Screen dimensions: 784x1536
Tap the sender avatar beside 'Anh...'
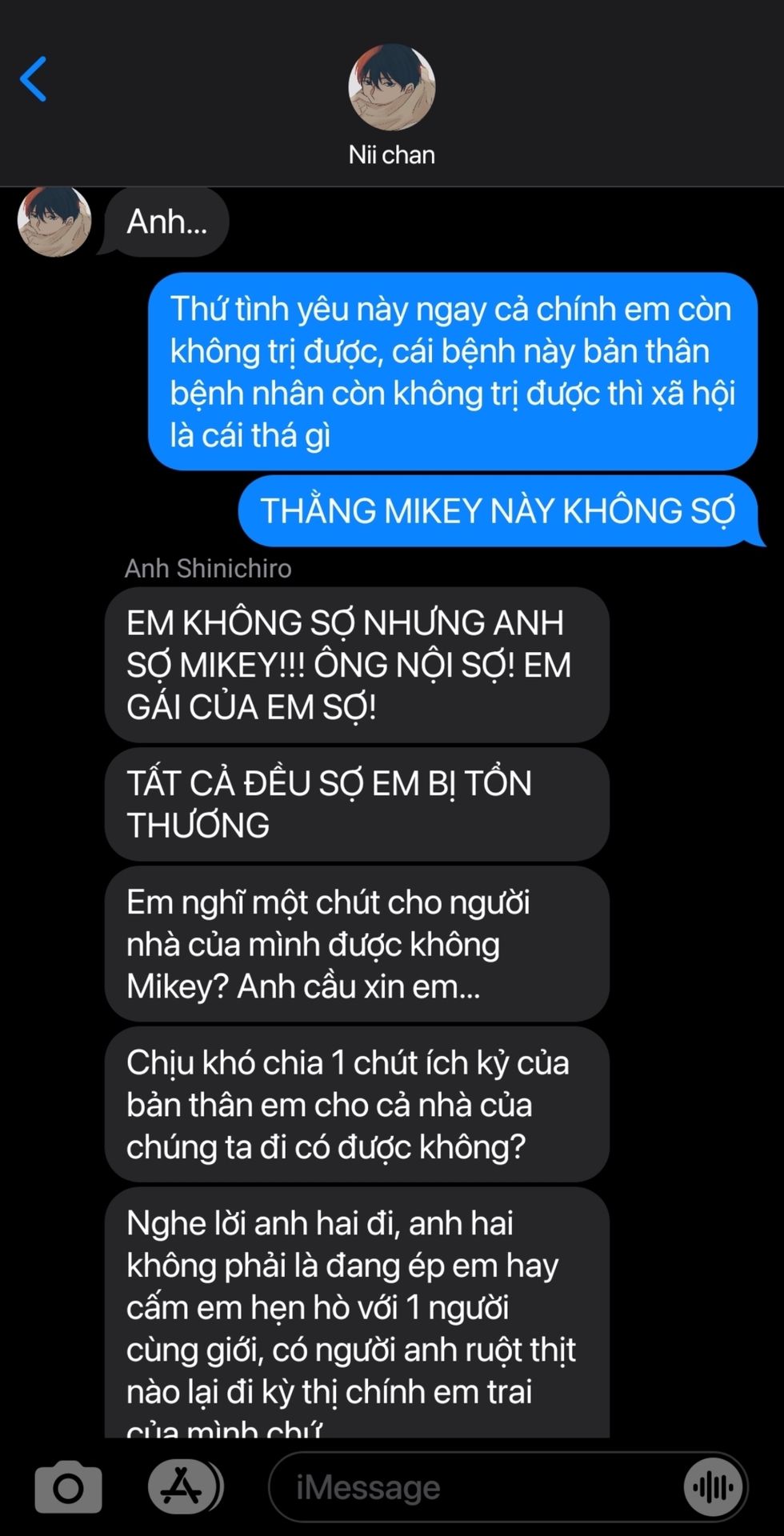coord(54,221)
